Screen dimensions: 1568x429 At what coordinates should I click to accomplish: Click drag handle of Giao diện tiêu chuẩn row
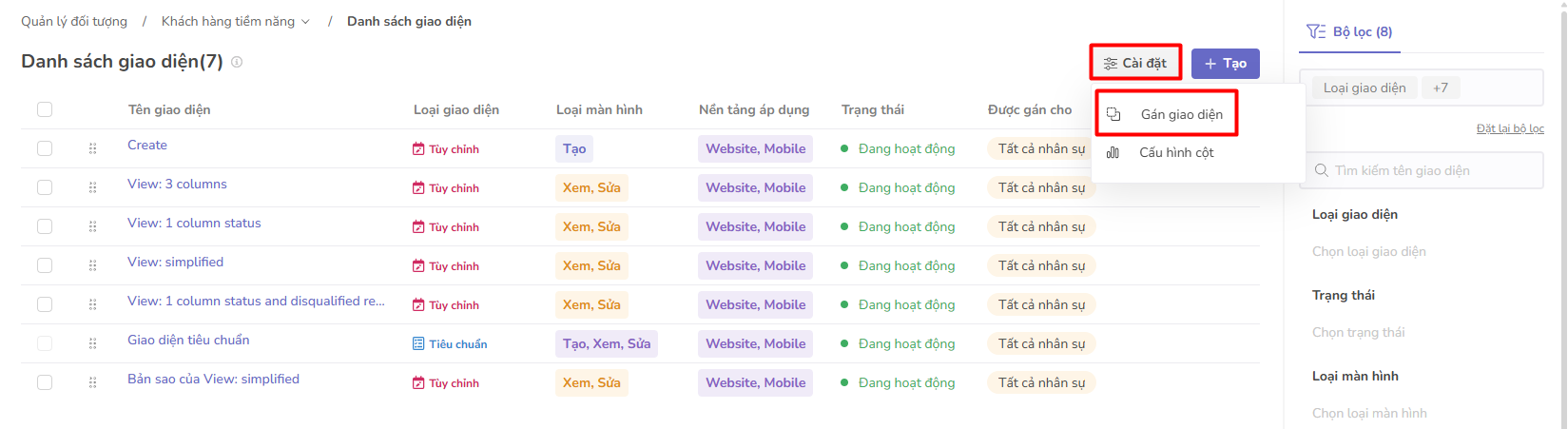pos(92,343)
